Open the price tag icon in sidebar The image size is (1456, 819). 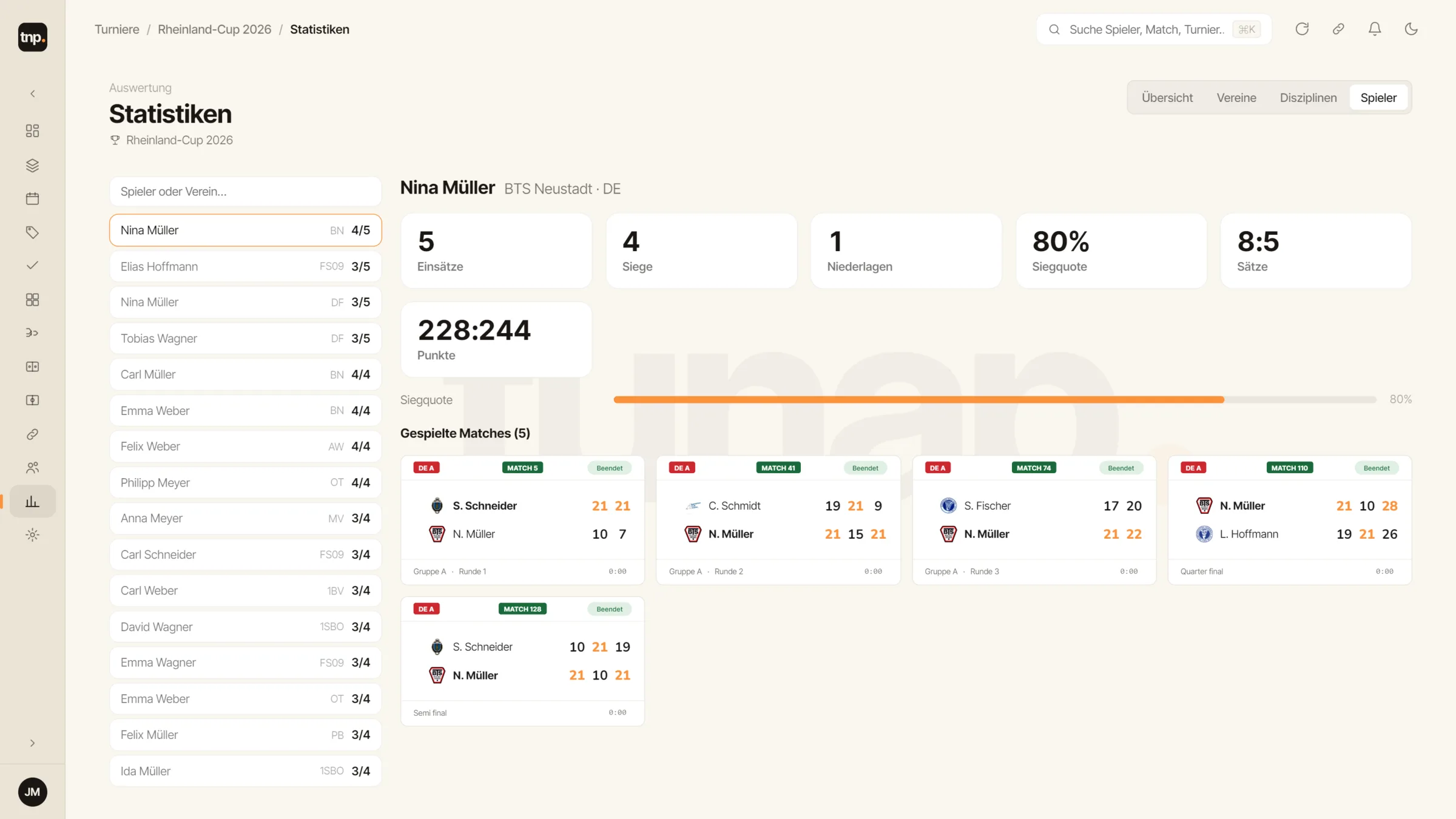point(33,232)
